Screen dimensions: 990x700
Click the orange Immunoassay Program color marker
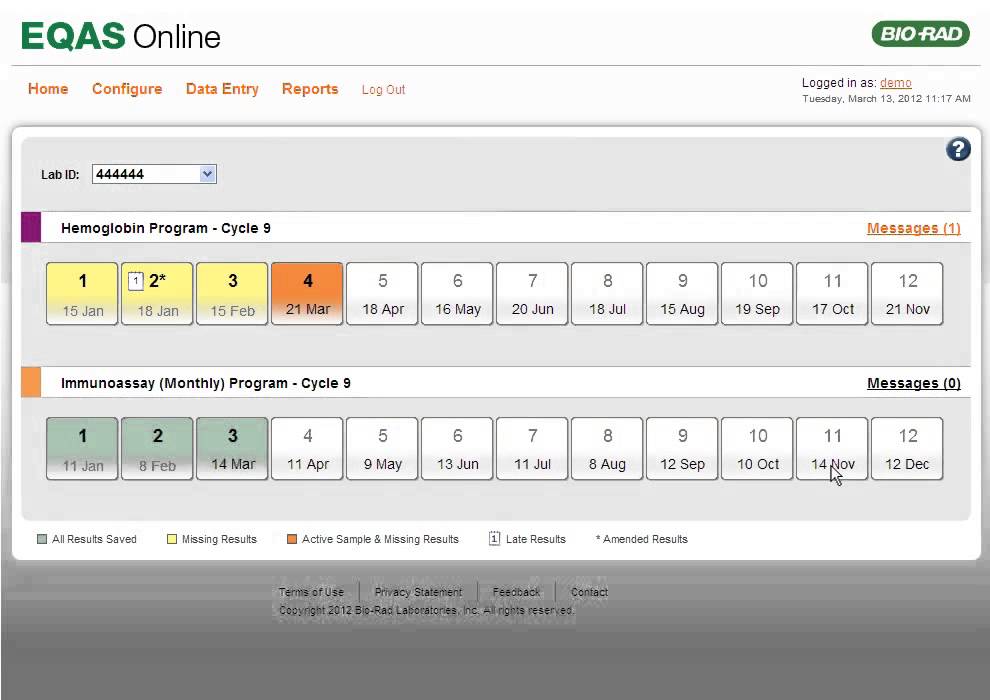click(x=31, y=383)
